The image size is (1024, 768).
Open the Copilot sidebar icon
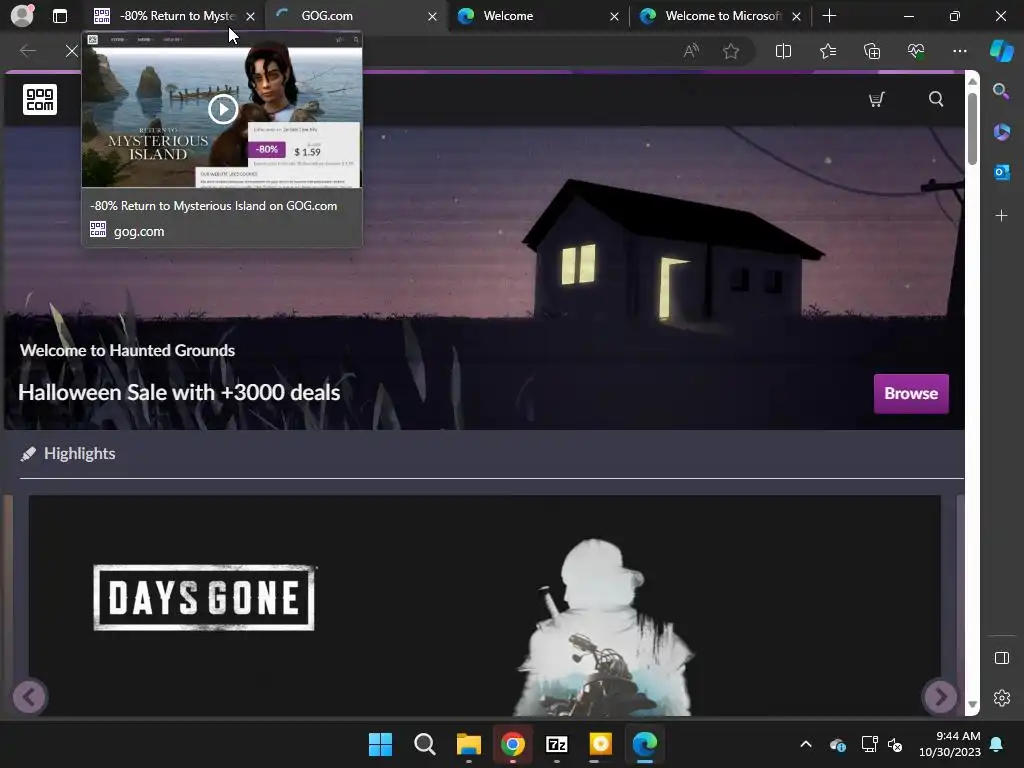coord(1001,51)
